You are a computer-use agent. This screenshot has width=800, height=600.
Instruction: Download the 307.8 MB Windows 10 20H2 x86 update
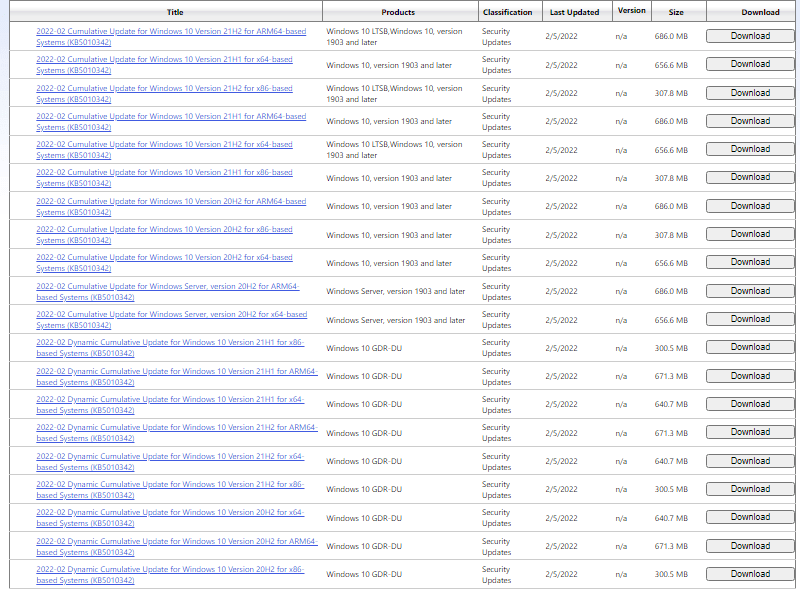click(750, 234)
